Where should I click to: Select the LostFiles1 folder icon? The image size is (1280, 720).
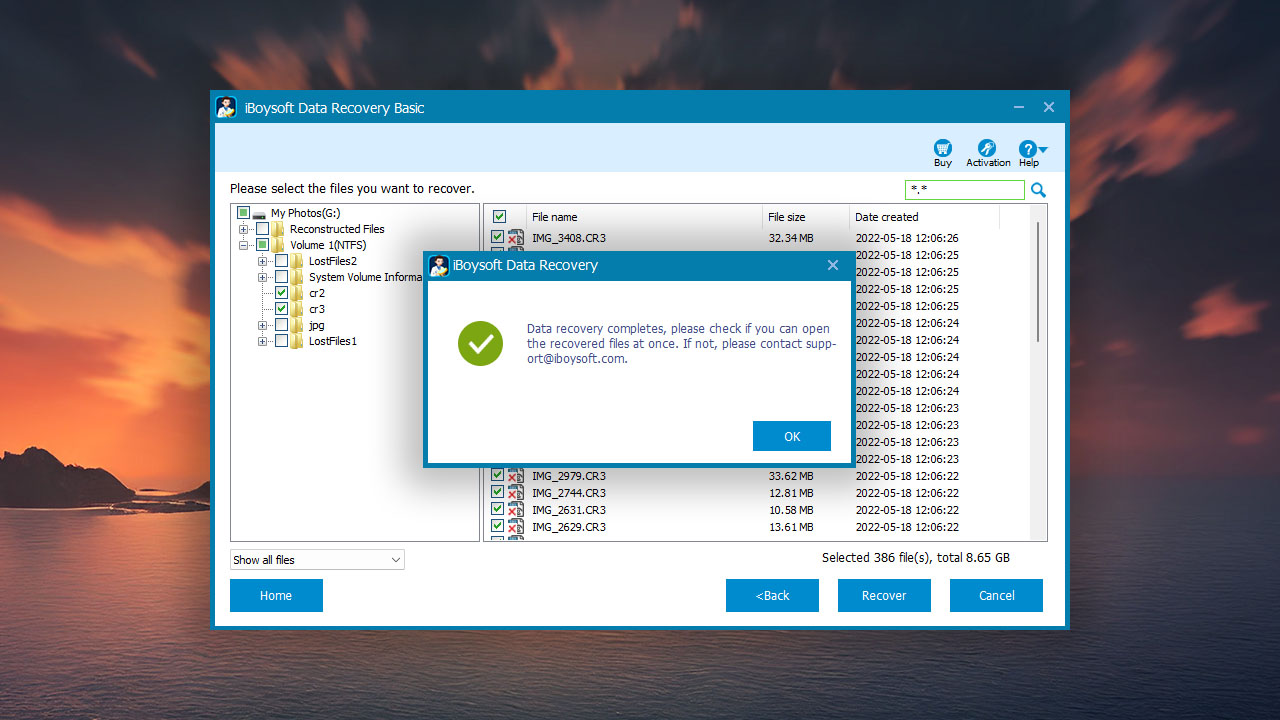click(297, 341)
